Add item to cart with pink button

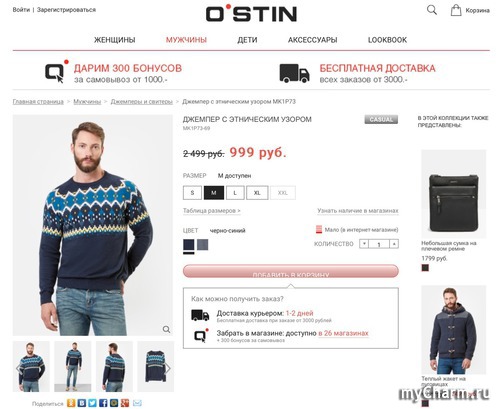tap(291, 271)
